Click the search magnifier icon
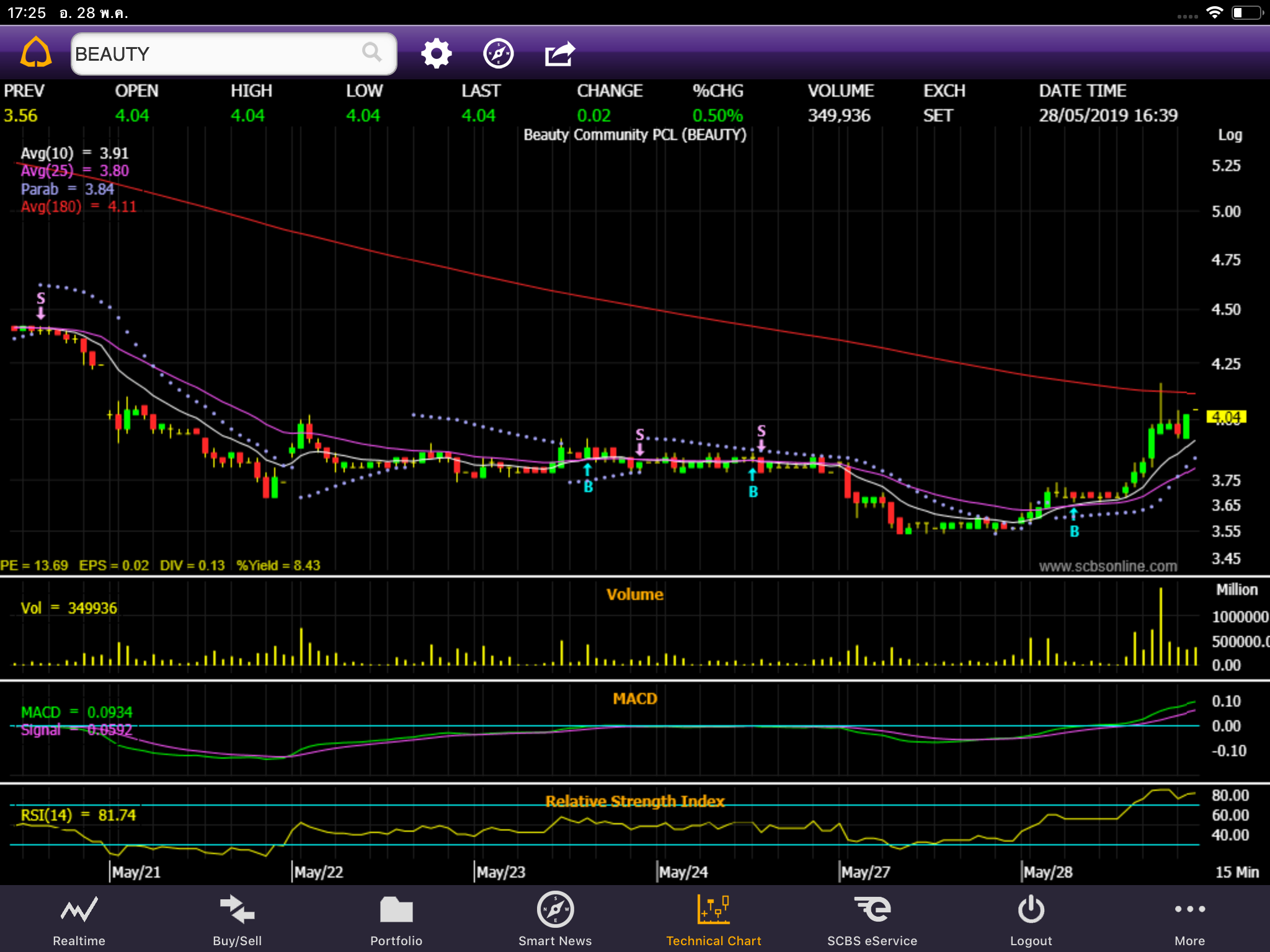 pos(371,53)
